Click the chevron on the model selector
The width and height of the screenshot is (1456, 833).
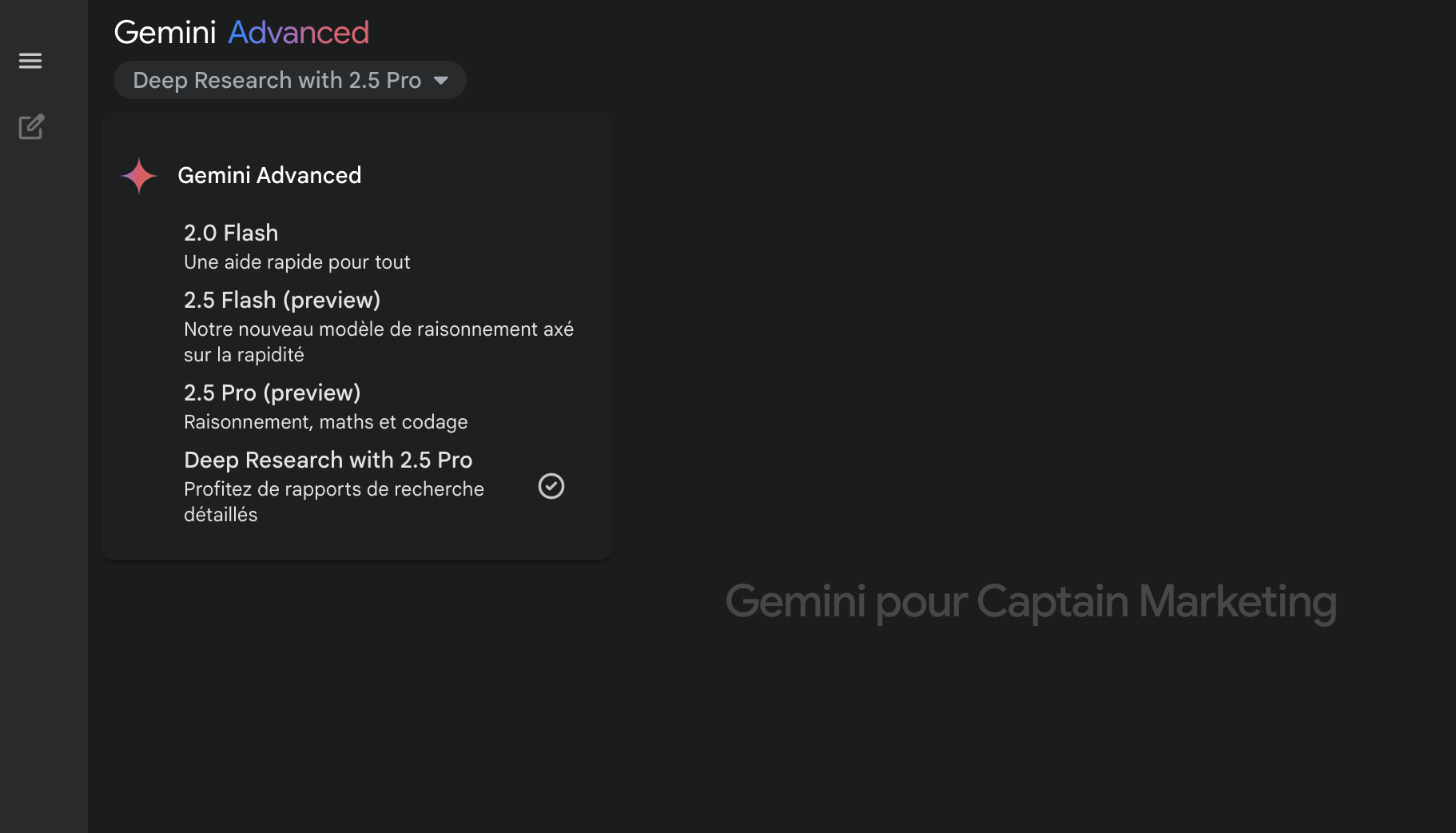pos(442,80)
